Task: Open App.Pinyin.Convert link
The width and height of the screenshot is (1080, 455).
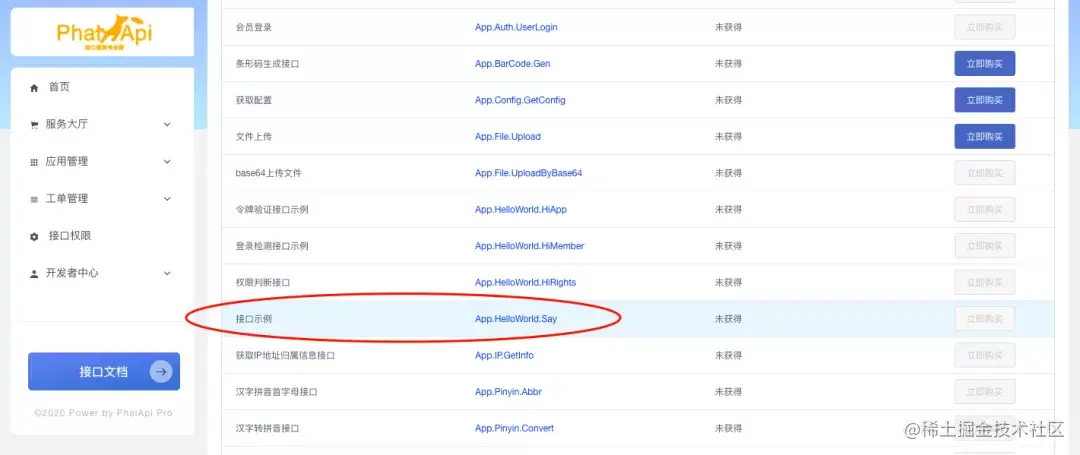Action: (x=515, y=429)
